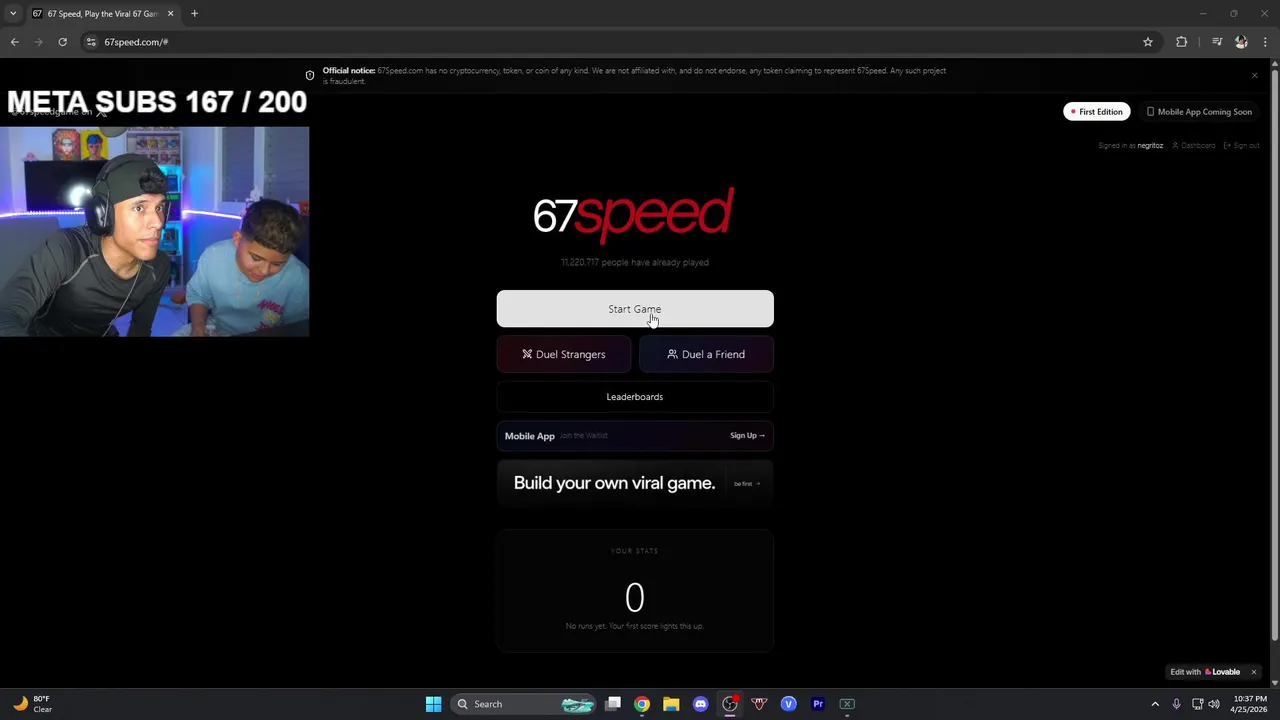Open the Dashboard link
The height and width of the screenshot is (720, 1280).
1194,146
